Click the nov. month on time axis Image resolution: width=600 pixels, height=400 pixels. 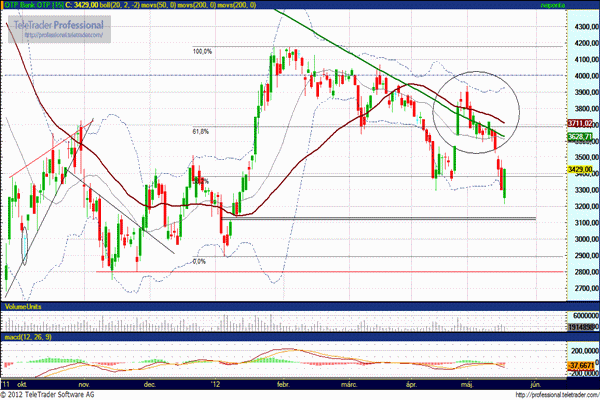pos(84,384)
